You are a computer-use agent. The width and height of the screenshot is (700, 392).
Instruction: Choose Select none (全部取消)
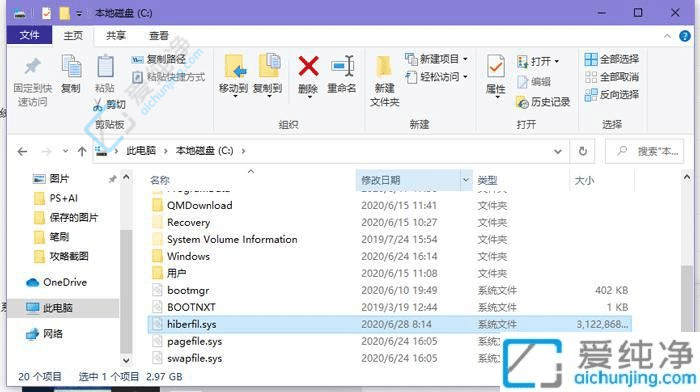coord(612,77)
